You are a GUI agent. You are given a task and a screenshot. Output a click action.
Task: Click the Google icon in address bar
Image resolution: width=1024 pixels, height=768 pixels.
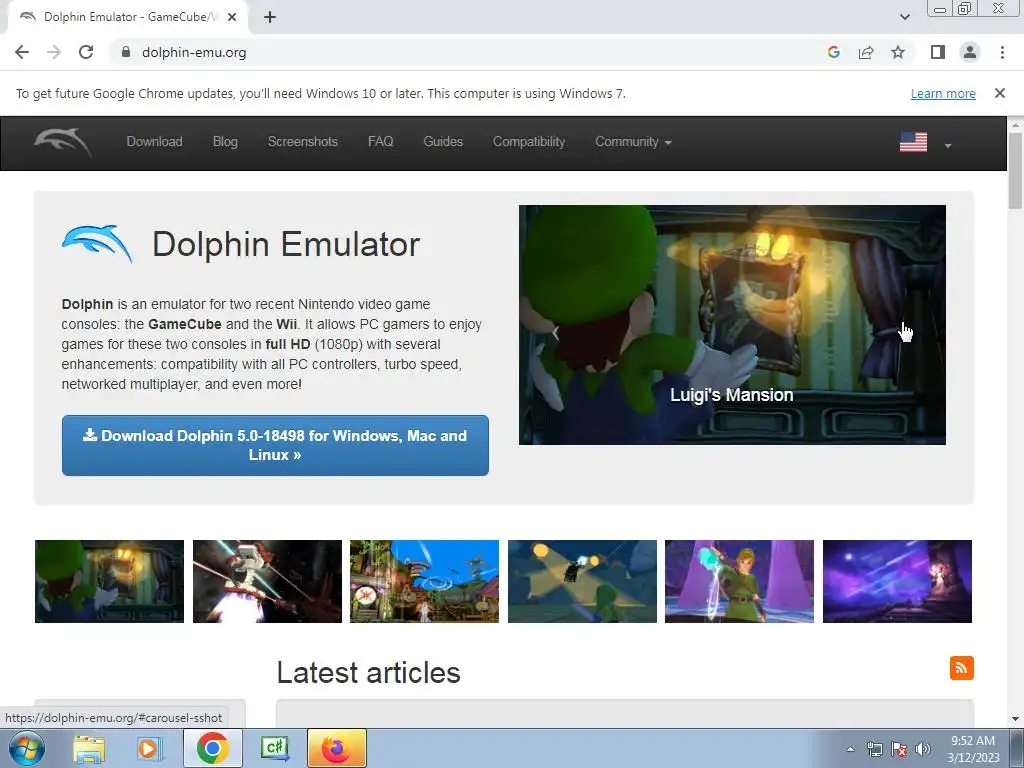click(x=833, y=52)
